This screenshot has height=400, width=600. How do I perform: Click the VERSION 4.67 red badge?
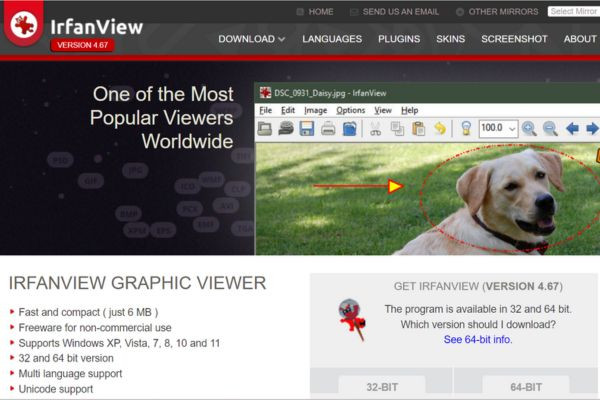click(82, 45)
